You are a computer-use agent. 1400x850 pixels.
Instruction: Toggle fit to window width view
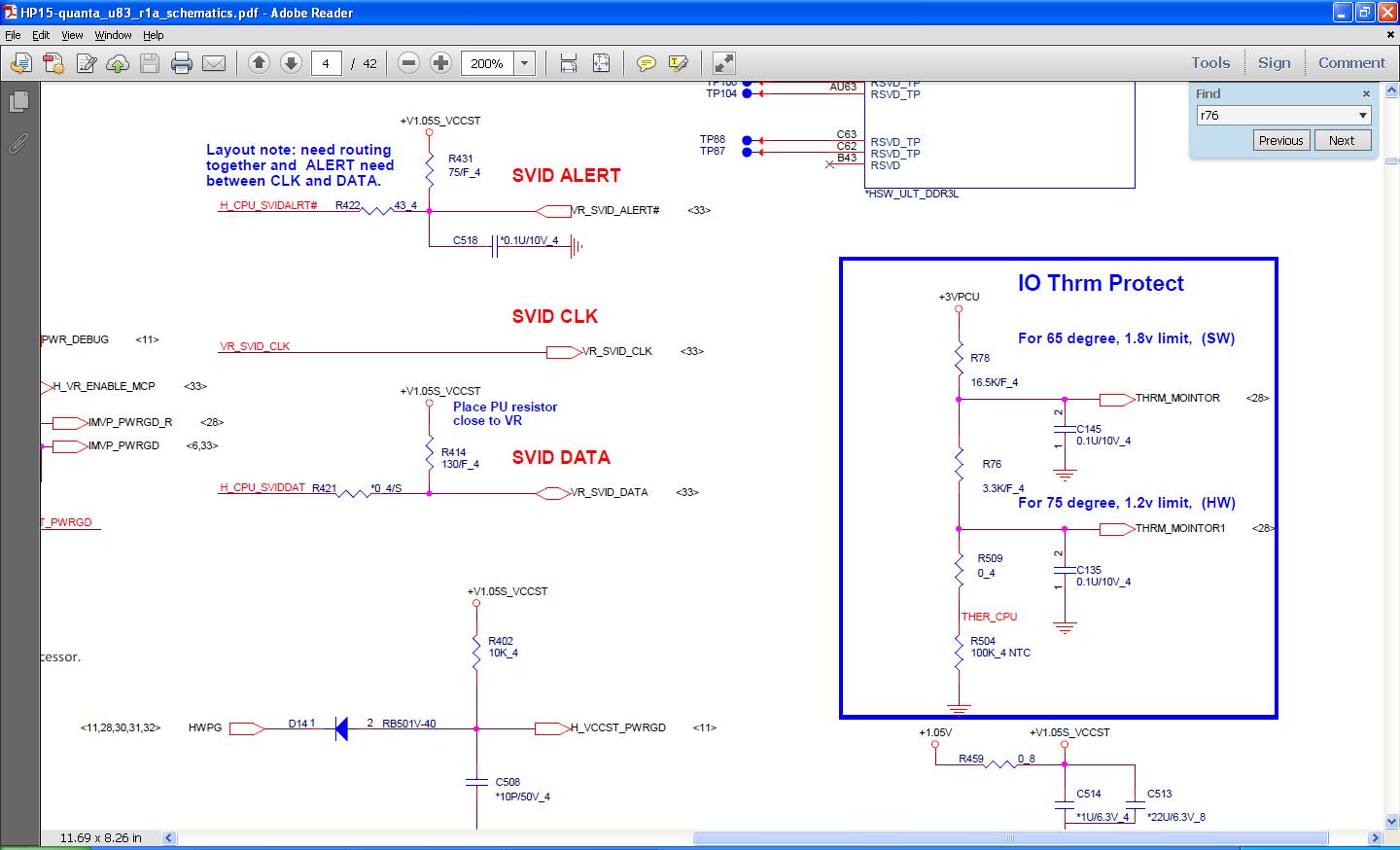[569, 63]
